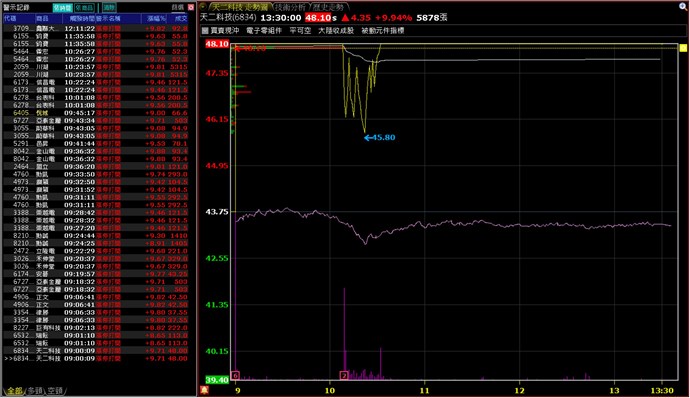Click the magnifier icon at chart top-right corner
690x398 pixels.
coord(683,7)
